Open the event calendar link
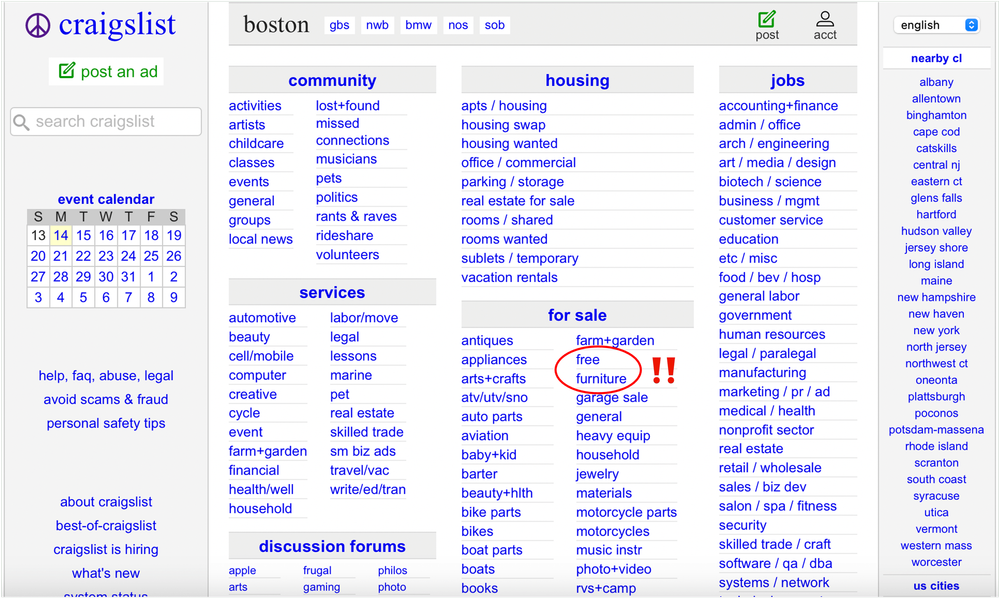 coord(106,199)
